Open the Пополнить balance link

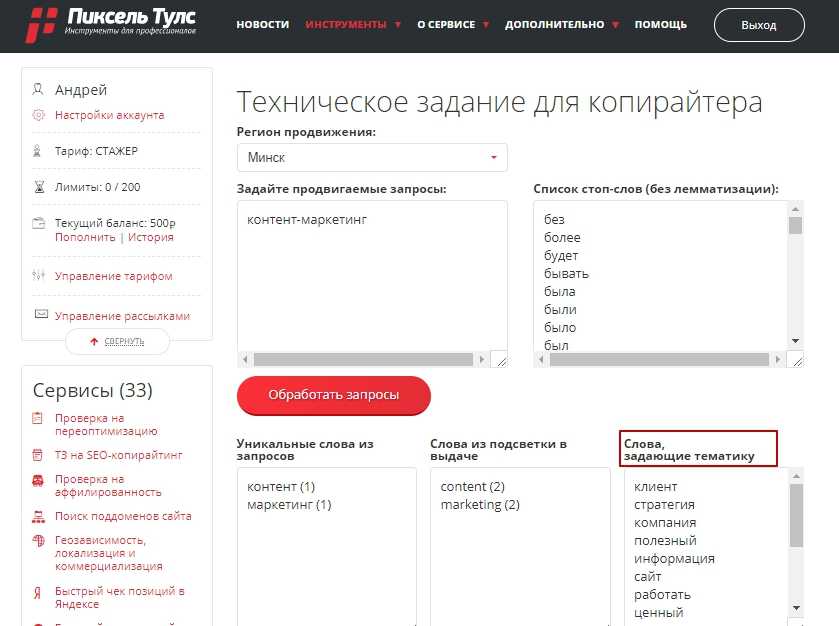[85, 237]
